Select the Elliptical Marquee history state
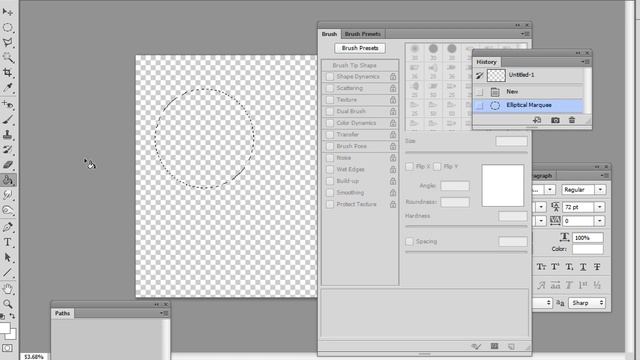Screen dimensions: 640x360 [x=528, y=105]
